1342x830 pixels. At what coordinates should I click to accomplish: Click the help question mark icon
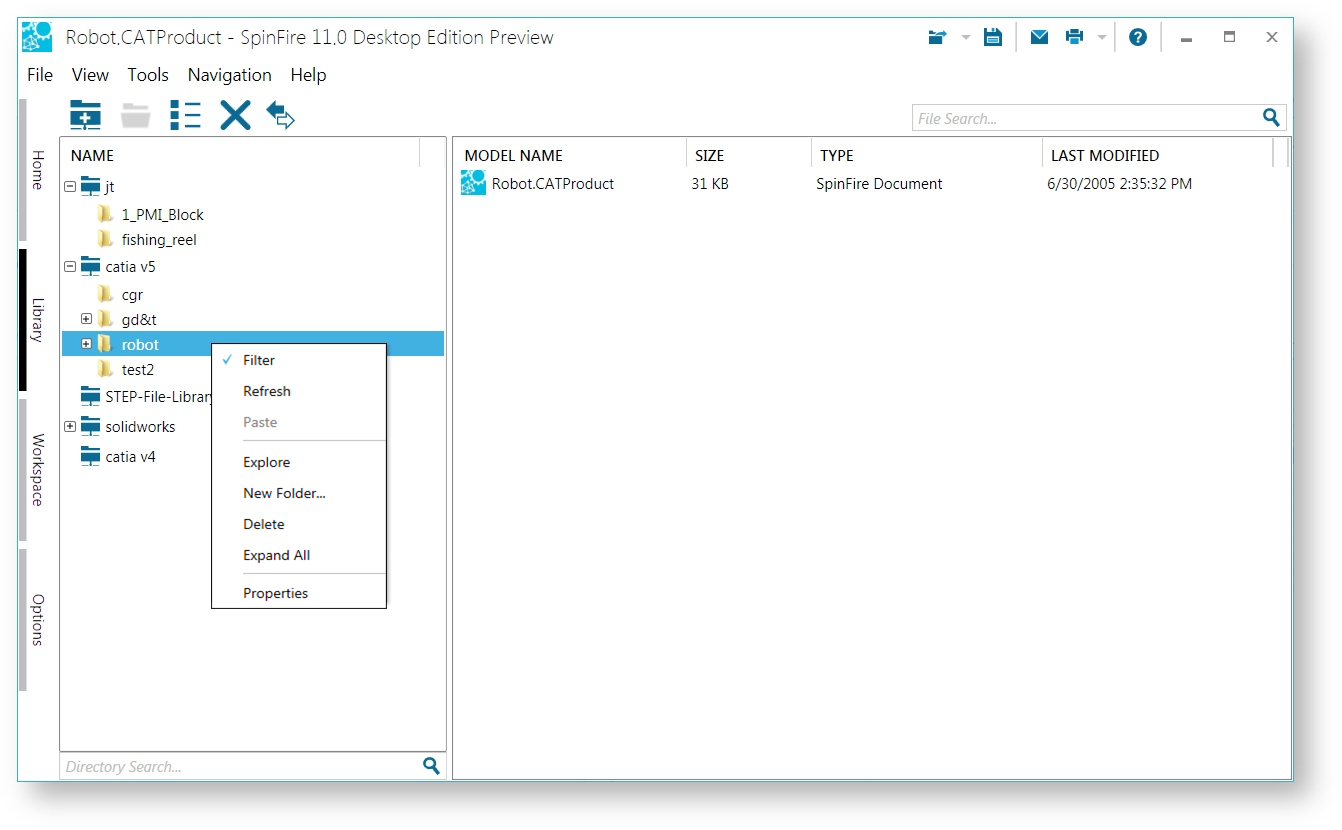[1138, 37]
